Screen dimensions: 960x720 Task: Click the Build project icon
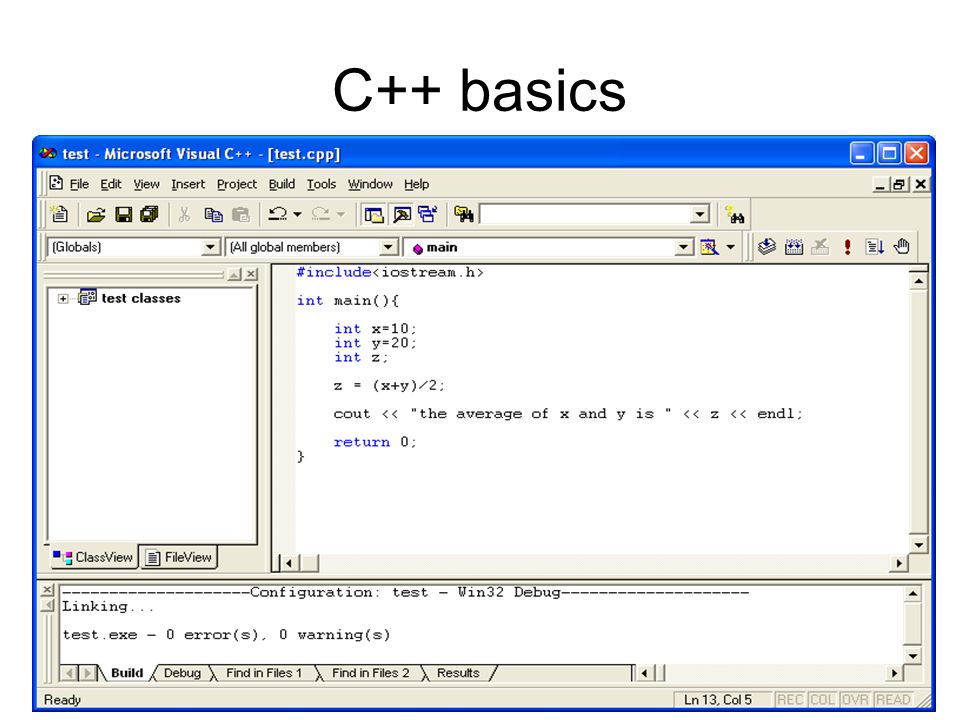pyautogui.click(x=794, y=247)
